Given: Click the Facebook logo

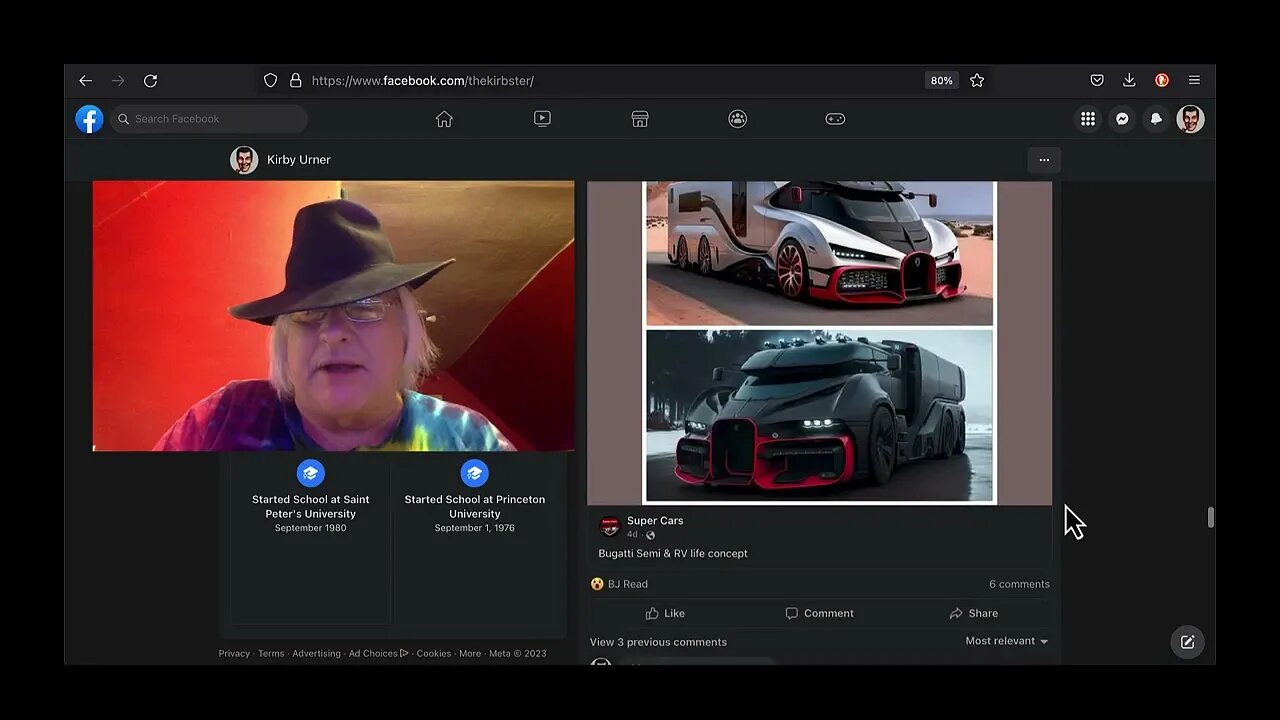Looking at the screenshot, I should point(89,119).
